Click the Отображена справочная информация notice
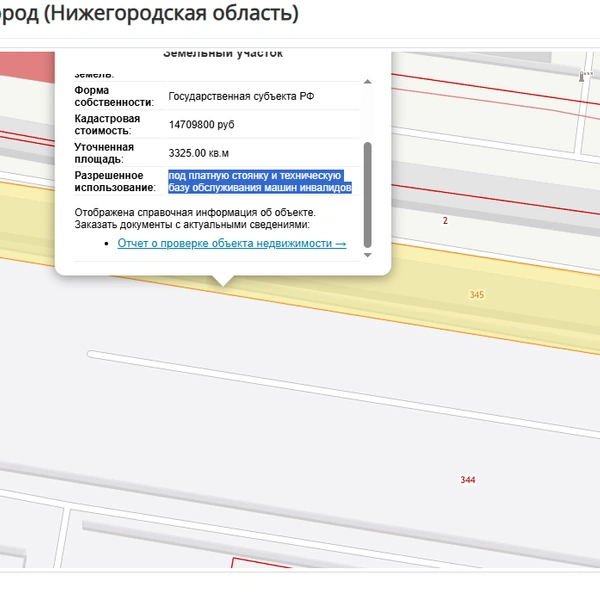 point(195,218)
